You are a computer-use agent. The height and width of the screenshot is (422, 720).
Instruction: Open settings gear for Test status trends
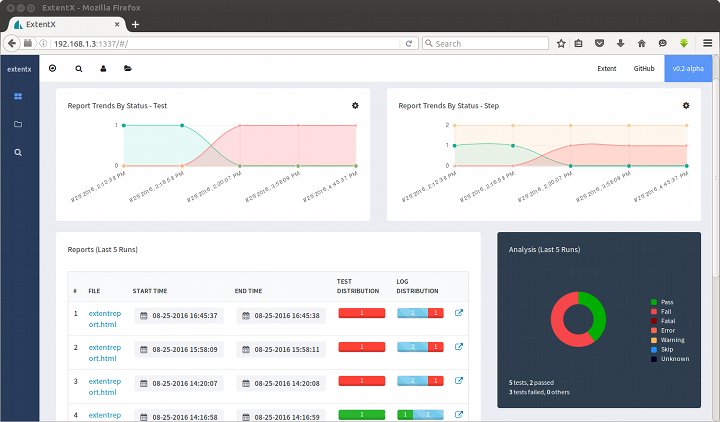point(355,105)
